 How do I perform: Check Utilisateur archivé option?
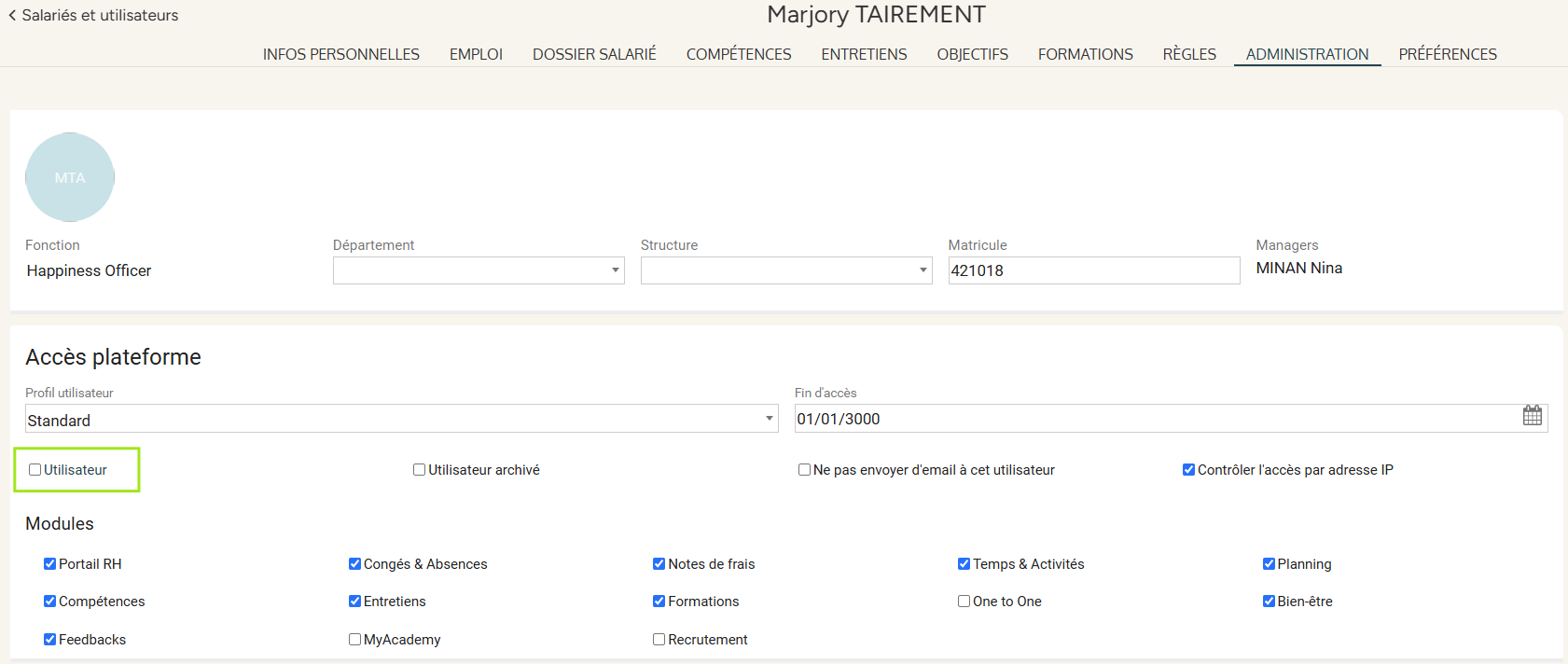(420, 470)
